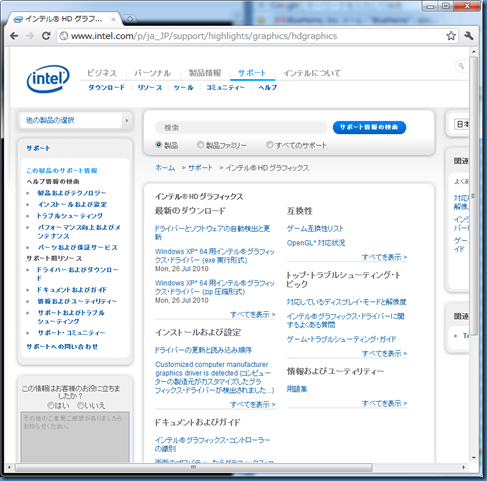Click sidebar 製品およびテクノロジー link
Image resolution: width=487 pixels, height=481 pixels.
(x=72, y=193)
